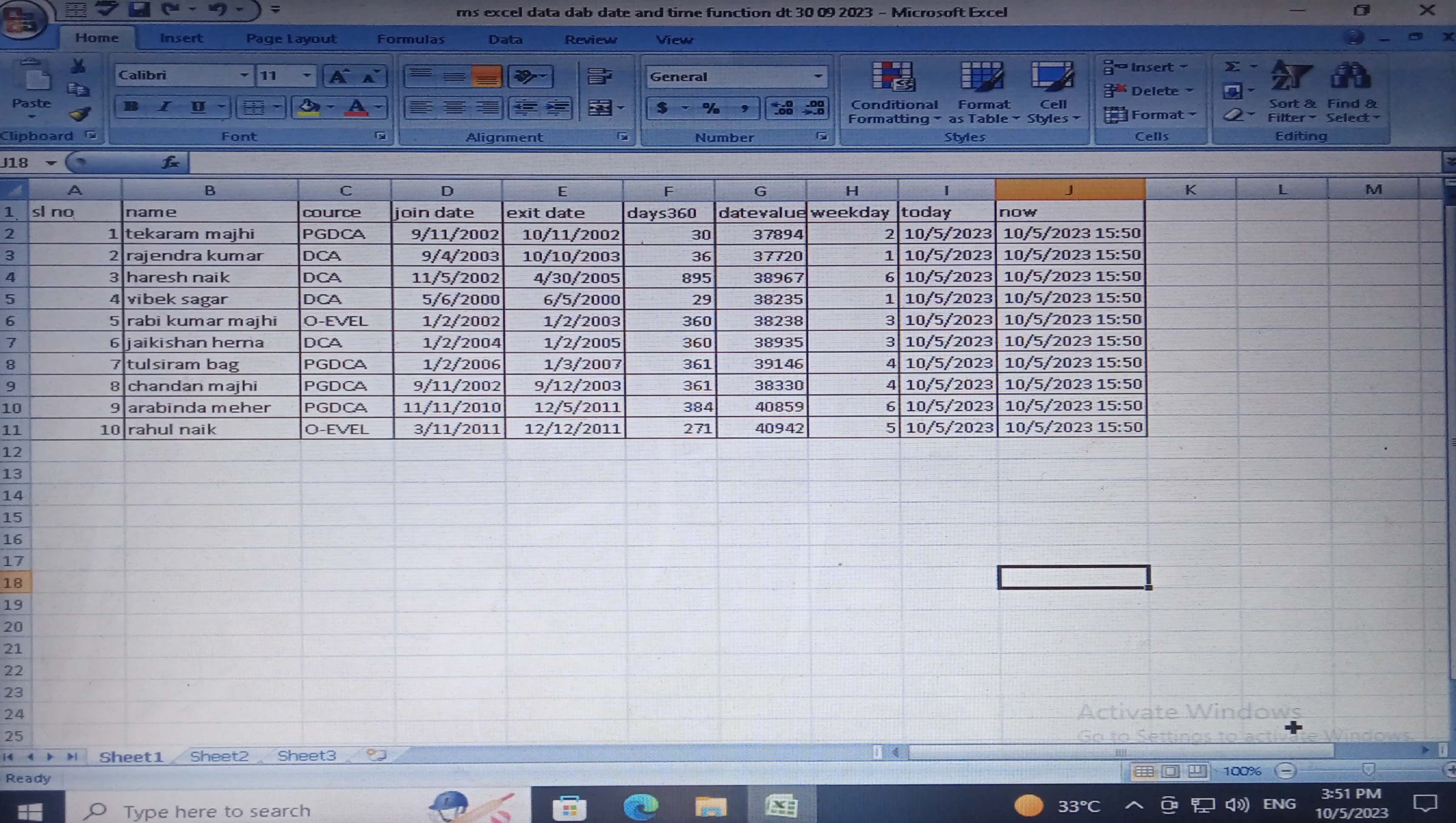Click the Windows taskbar search box
Viewport: 1456px width, 823px height.
click(217, 811)
